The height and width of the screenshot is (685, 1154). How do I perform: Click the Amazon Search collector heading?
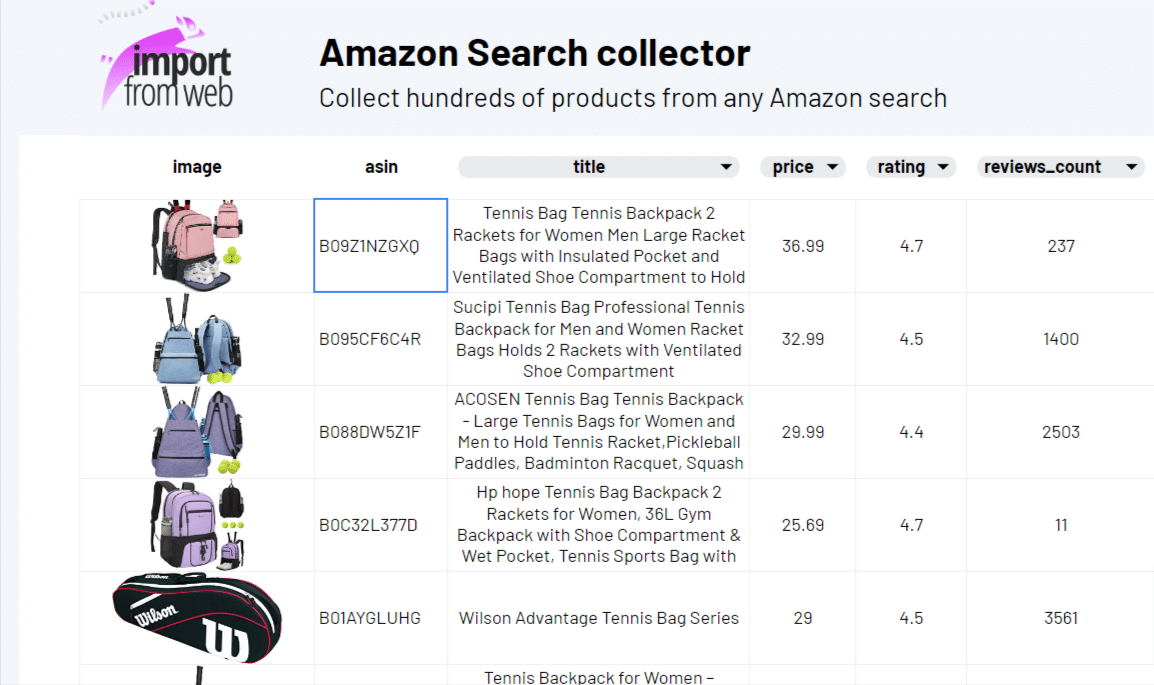(534, 53)
